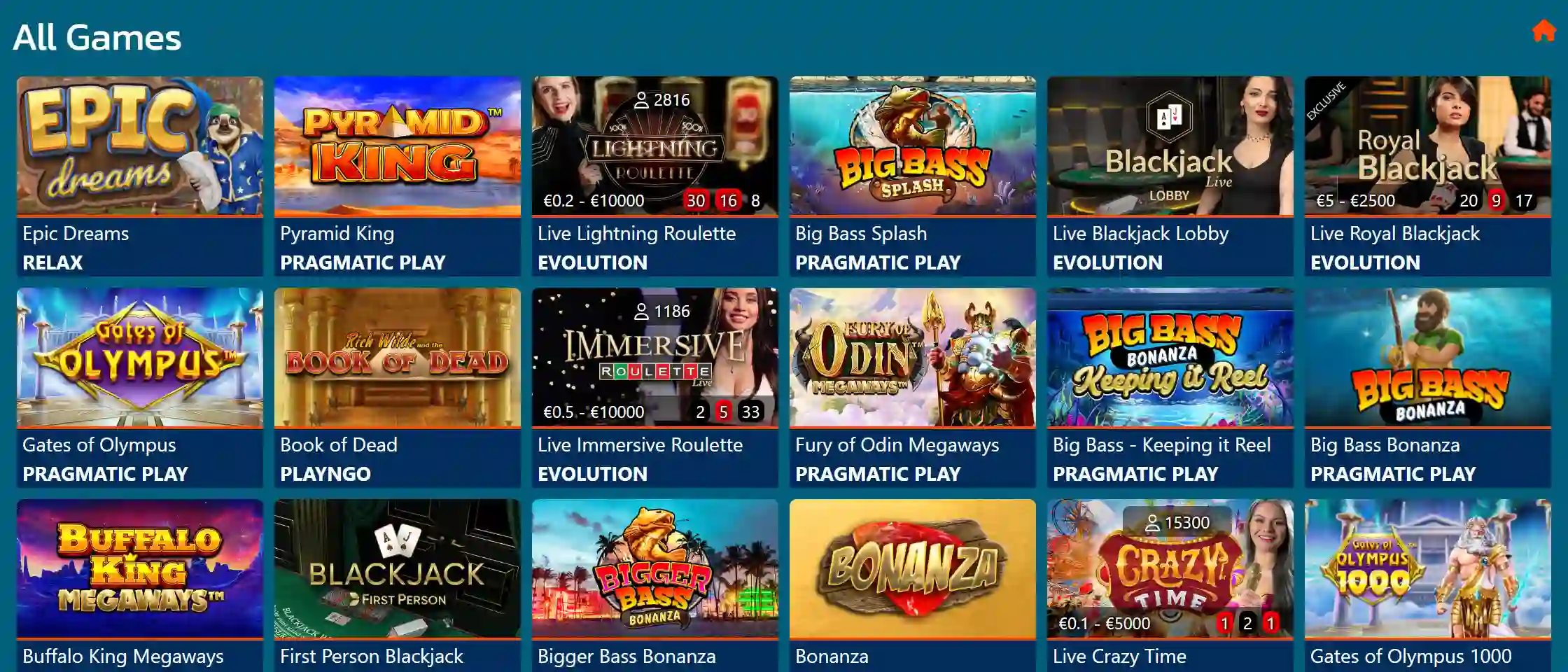
Task: Open the Live Blackjack Lobby image
Action: pyautogui.click(x=1170, y=146)
